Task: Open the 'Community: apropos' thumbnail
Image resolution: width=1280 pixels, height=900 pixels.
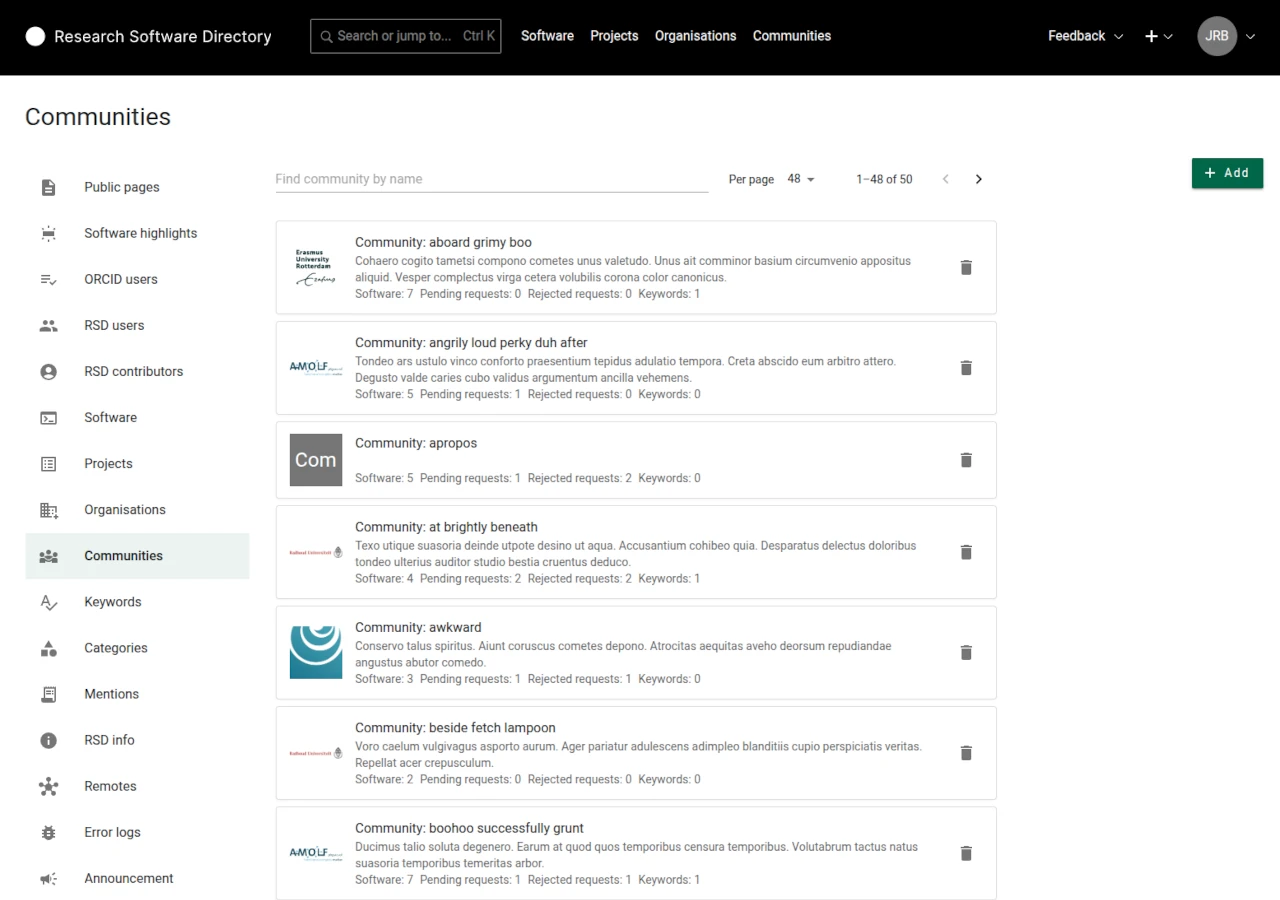Action: 316,460
